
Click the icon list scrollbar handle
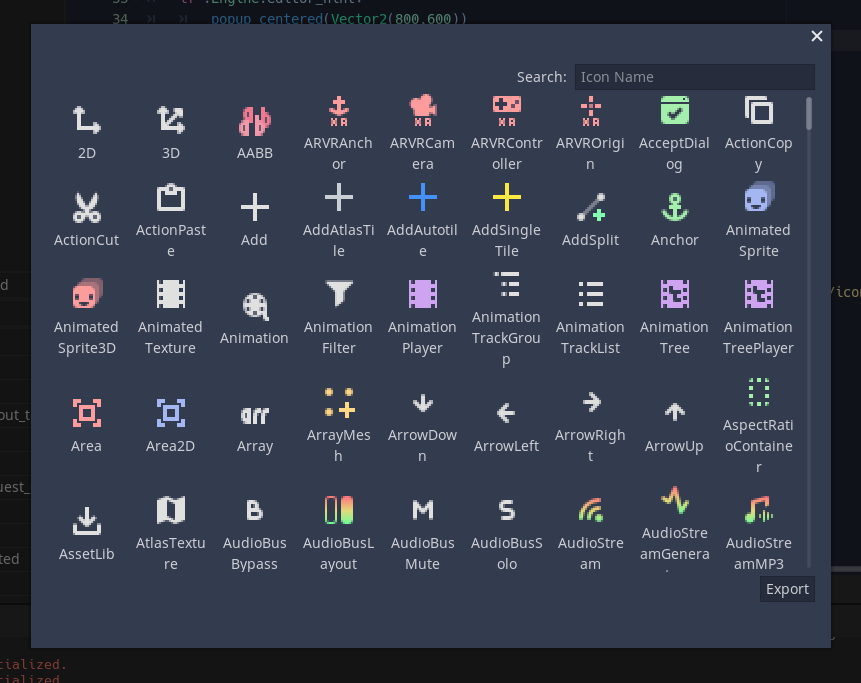point(808,114)
